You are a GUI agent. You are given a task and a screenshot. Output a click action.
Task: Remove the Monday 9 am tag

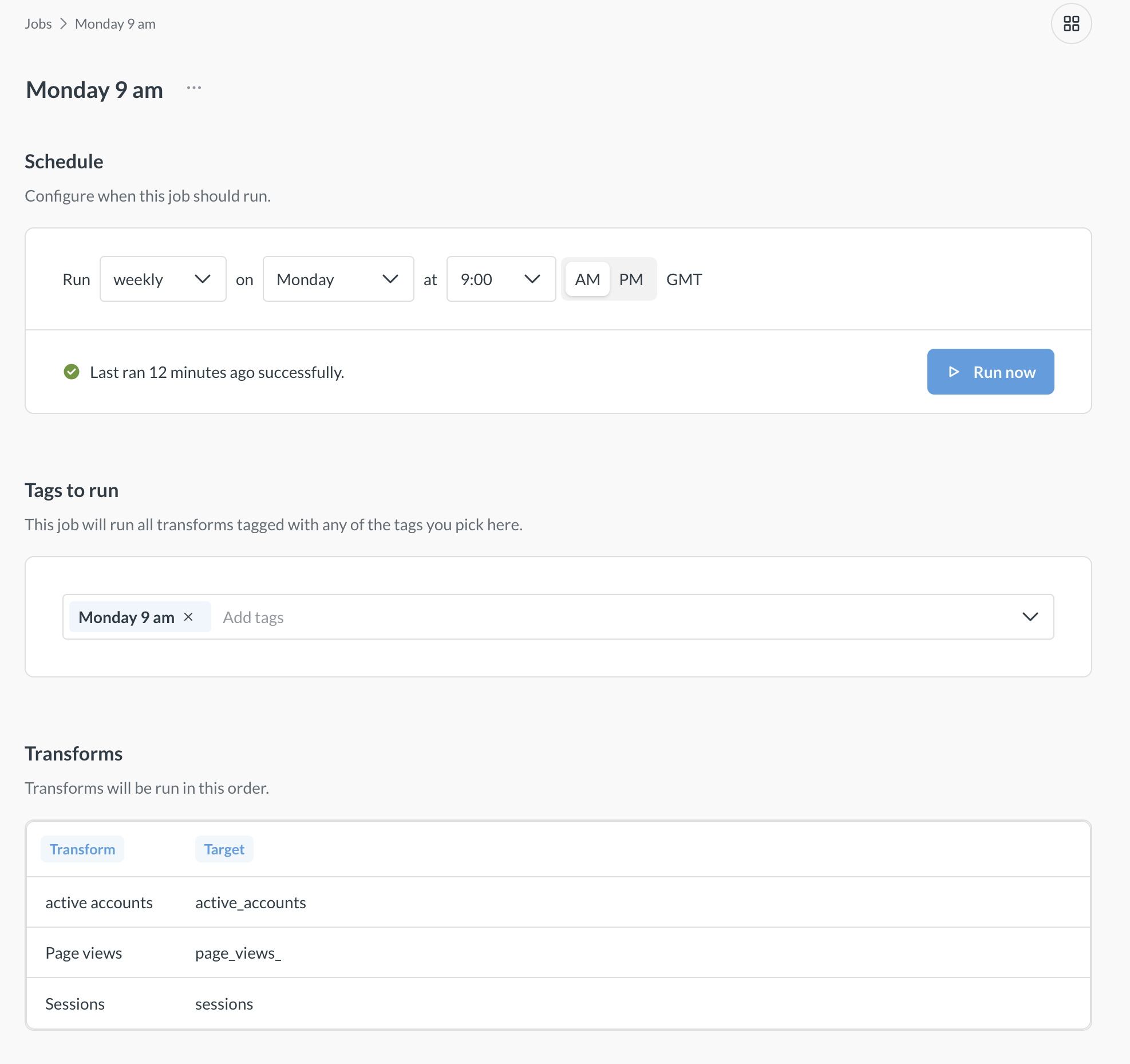(x=188, y=617)
